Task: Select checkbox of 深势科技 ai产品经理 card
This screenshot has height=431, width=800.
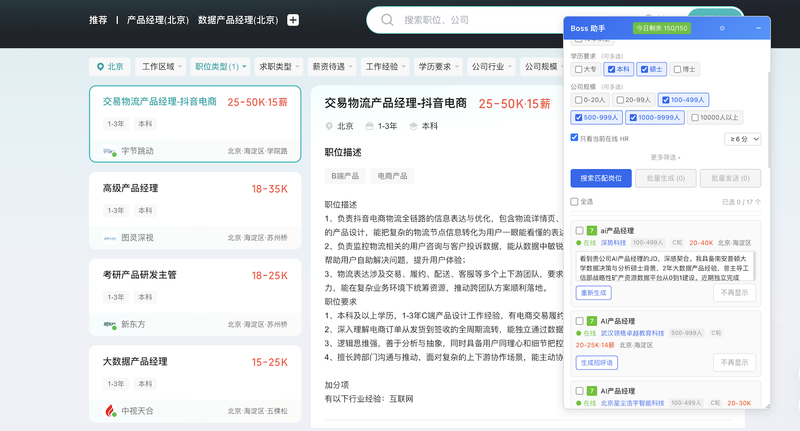Action: pos(580,231)
